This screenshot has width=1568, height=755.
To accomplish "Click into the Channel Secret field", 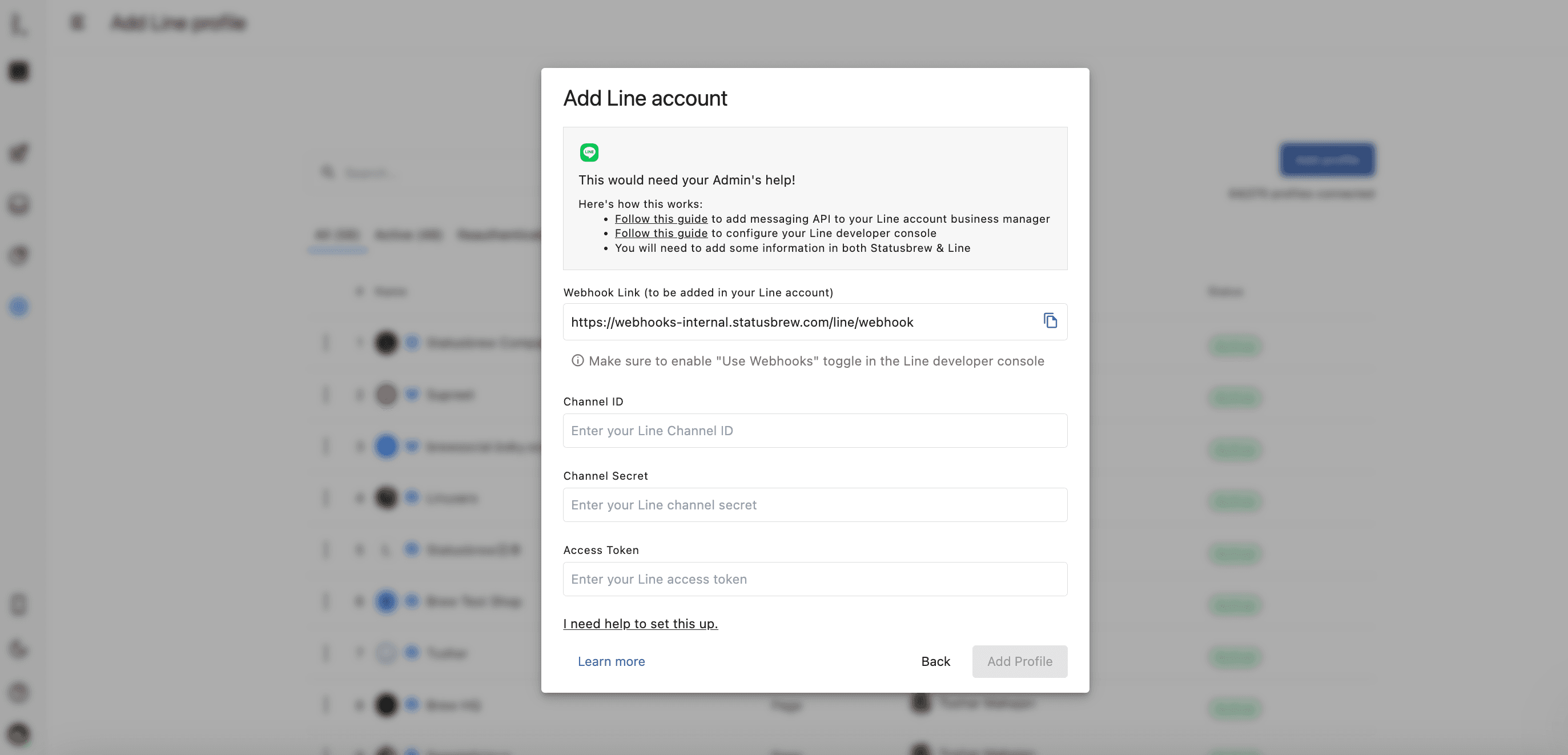I will pos(814,505).
